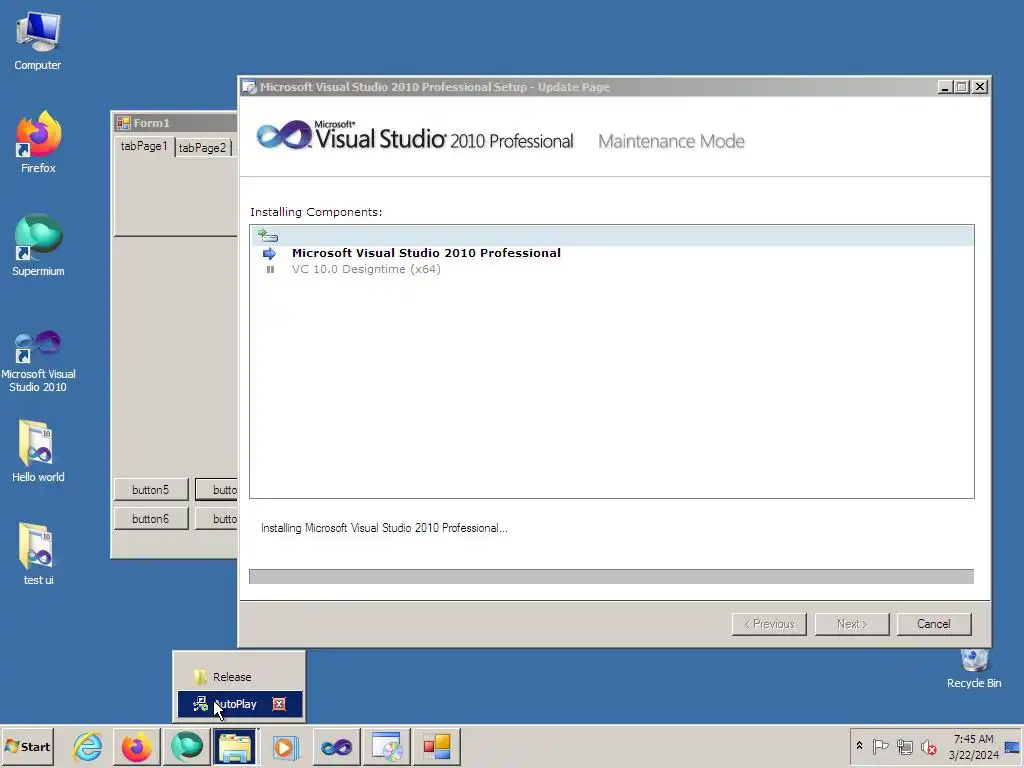
Task: Select the Microsoft Visual Studio 2010 desktop shortcut
Action: point(38,360)
